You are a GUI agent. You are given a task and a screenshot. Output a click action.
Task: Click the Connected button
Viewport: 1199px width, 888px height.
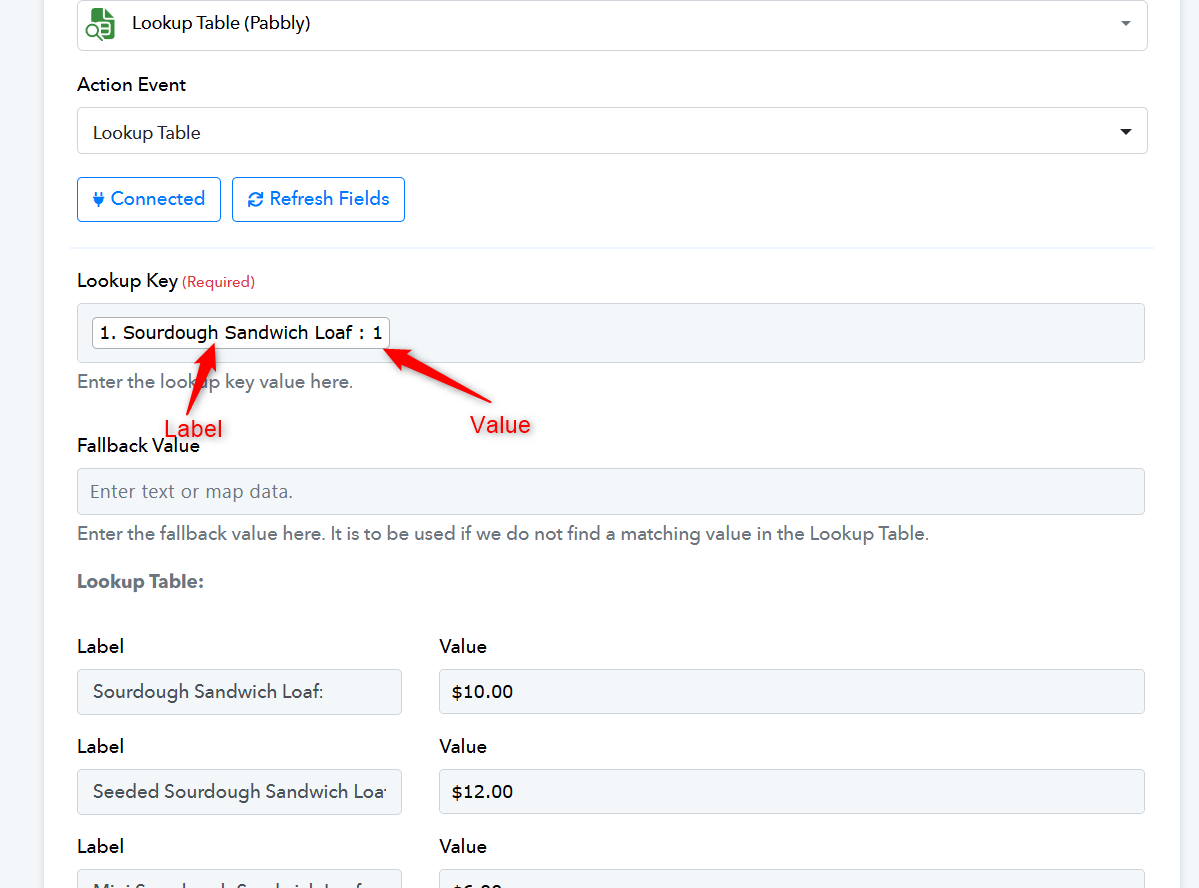point(149,200)
